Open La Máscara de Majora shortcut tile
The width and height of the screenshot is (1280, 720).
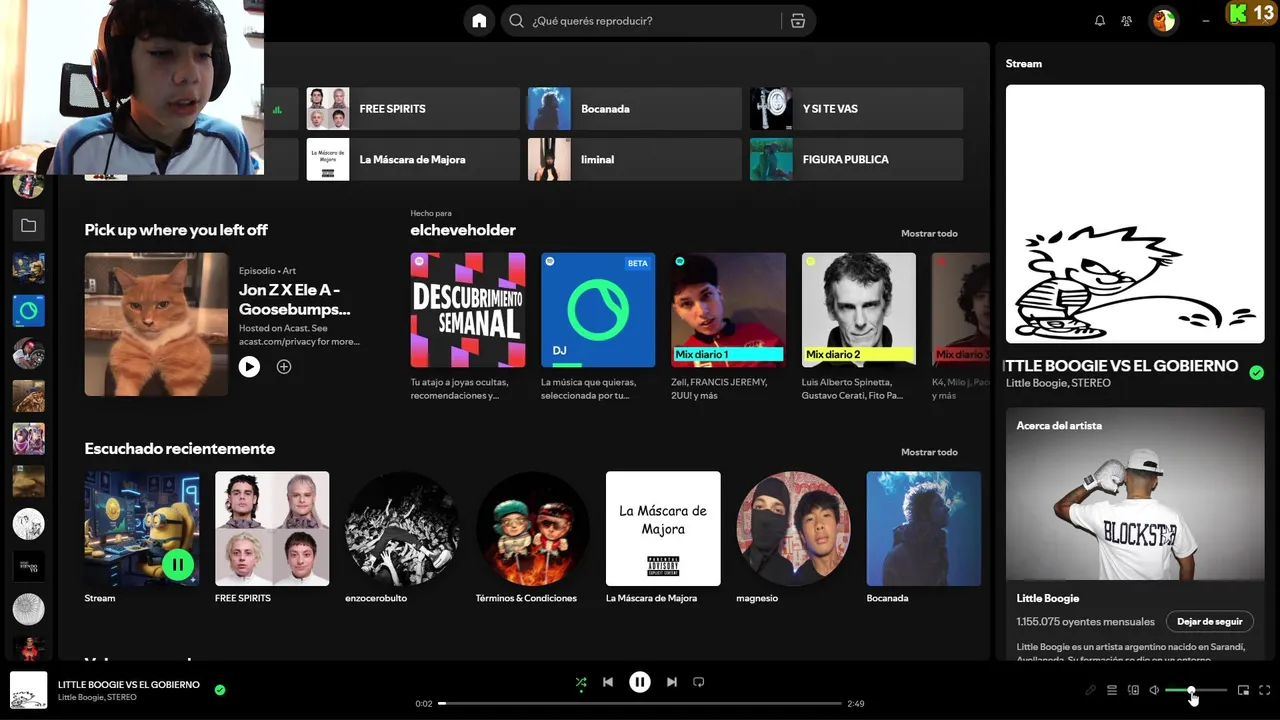(x=413, y=159)
